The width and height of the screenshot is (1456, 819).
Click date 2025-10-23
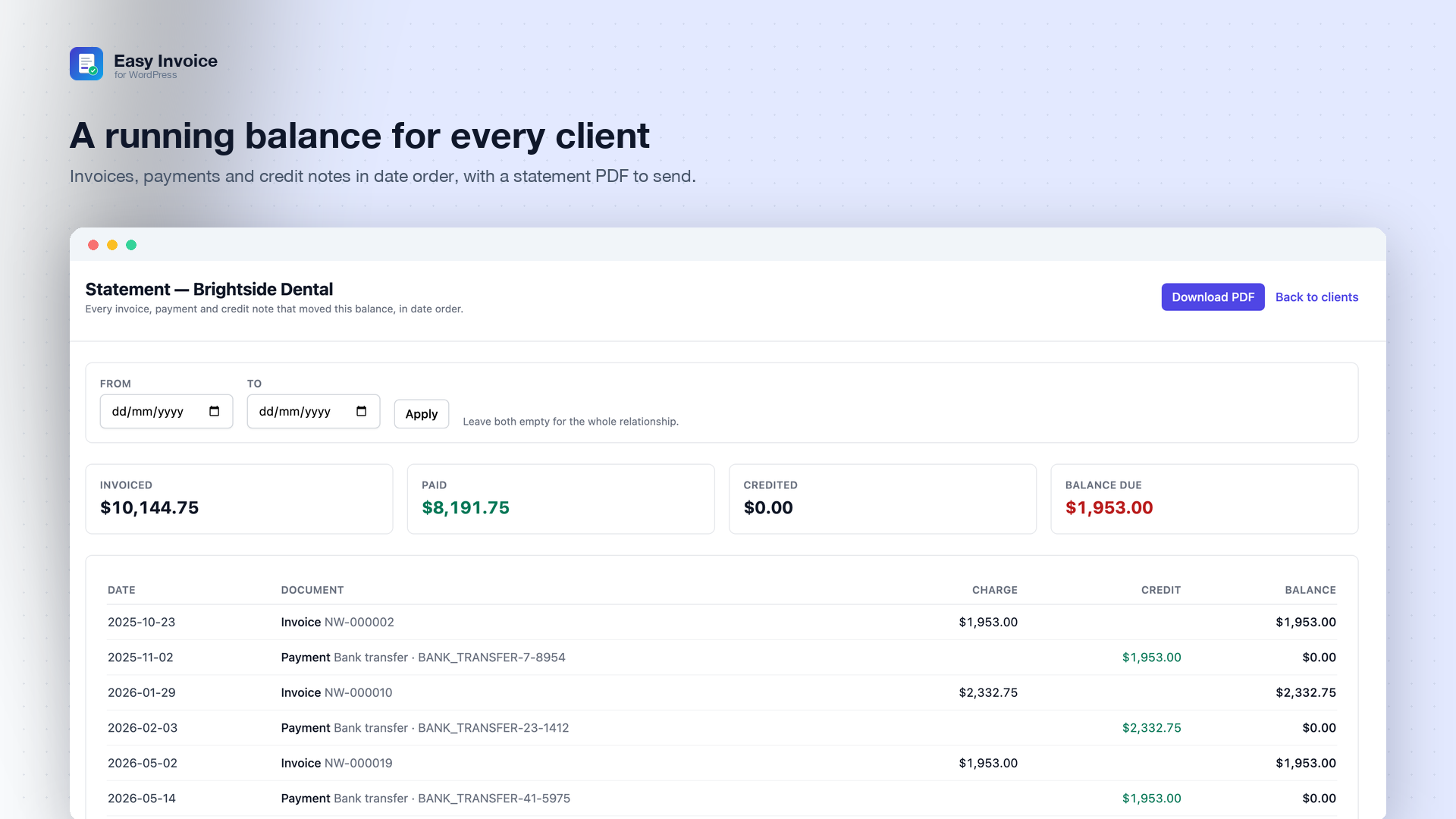pyautogui.click(x=141, y=622)
